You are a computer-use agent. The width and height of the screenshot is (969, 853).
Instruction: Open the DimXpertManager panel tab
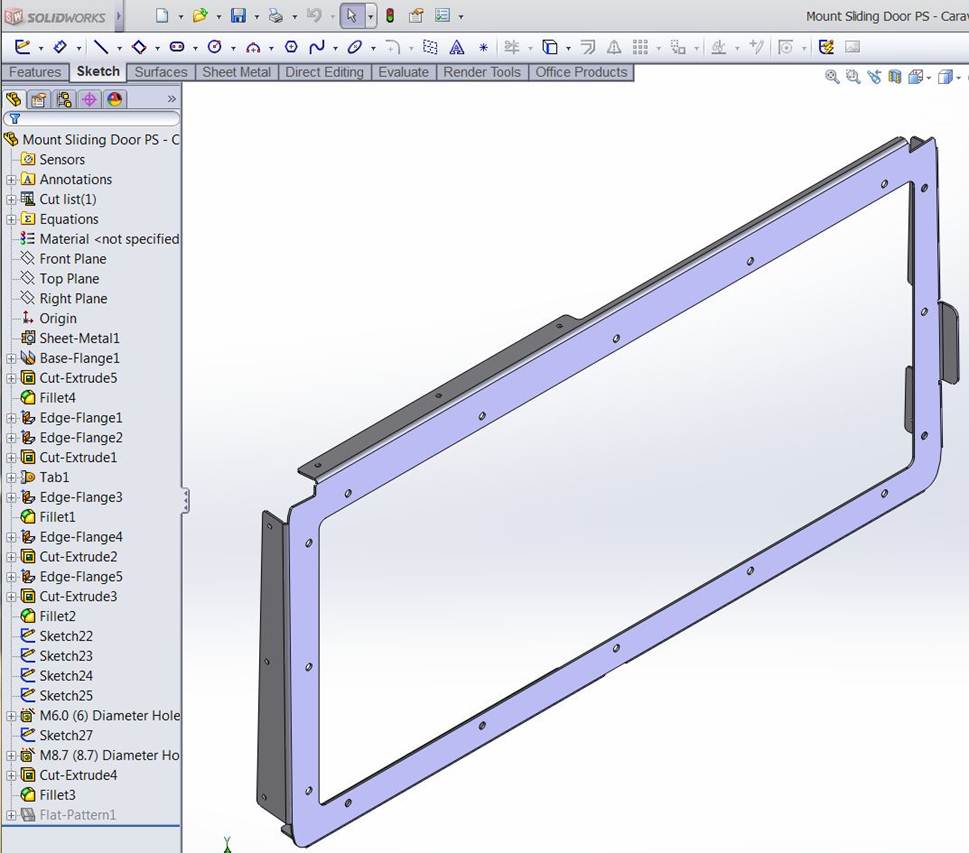click(89, 99)
